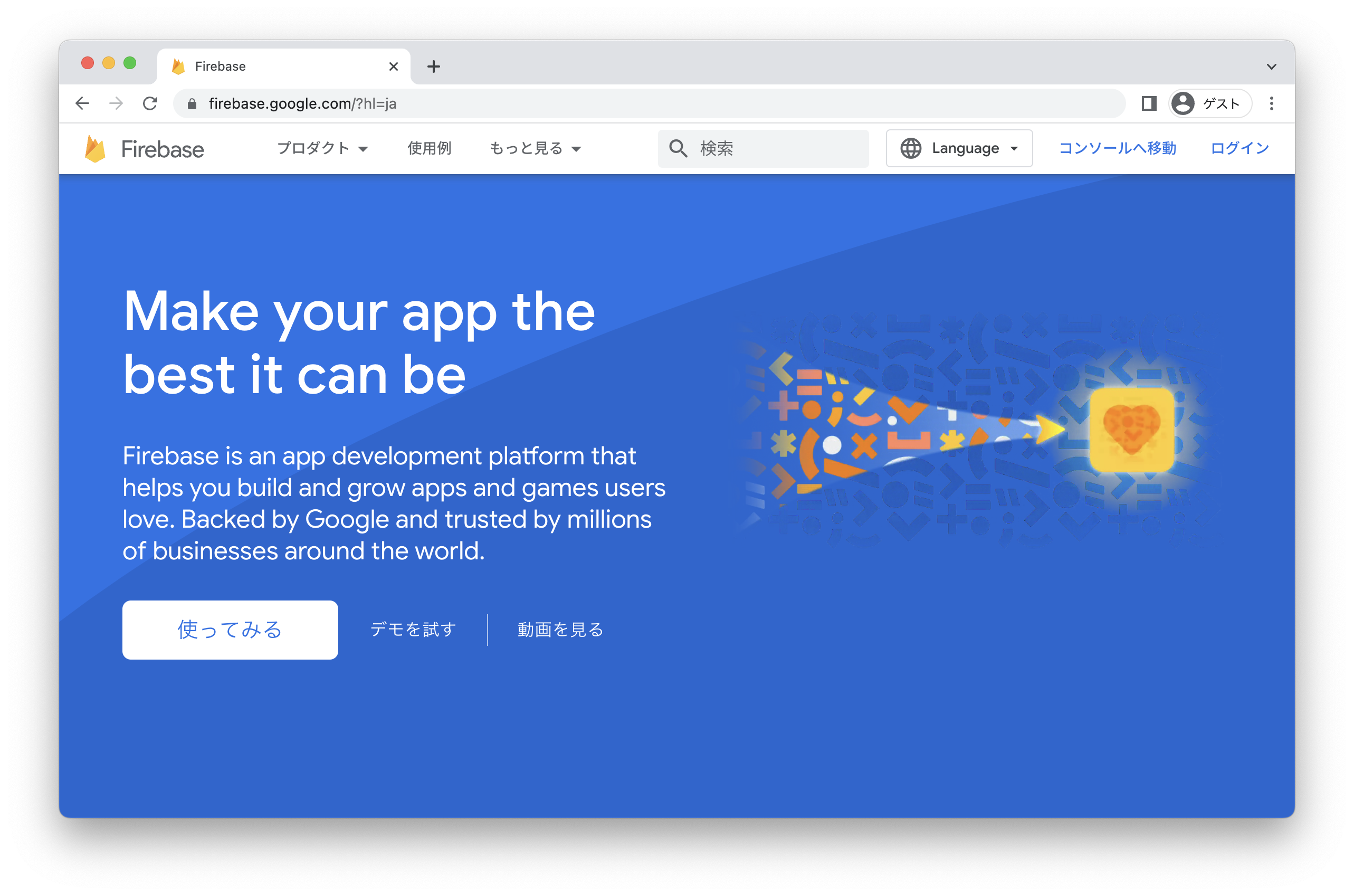Click the Firebase flame logo

click(x=95, y=149)
